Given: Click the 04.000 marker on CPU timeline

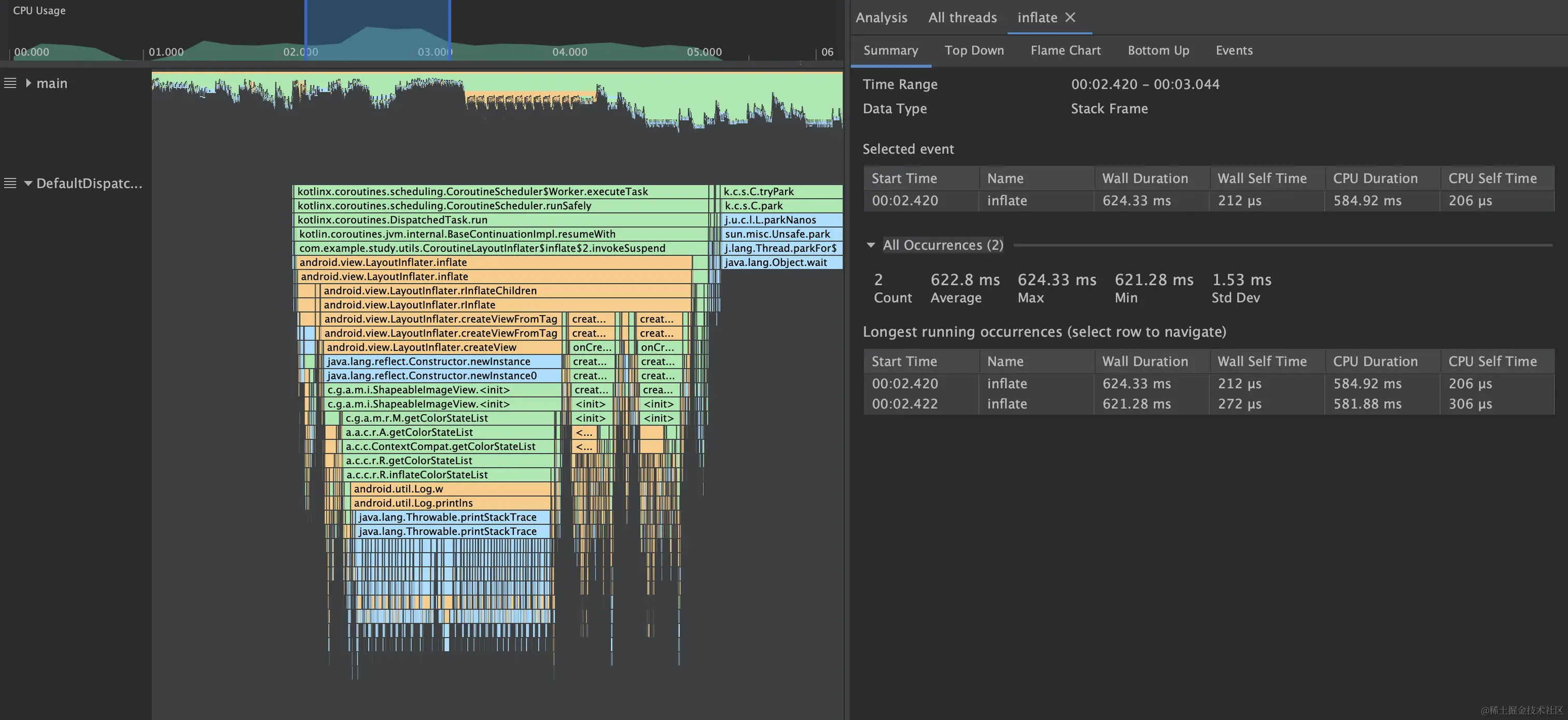Looking at the screenshot, I should [x=569, y=52].
